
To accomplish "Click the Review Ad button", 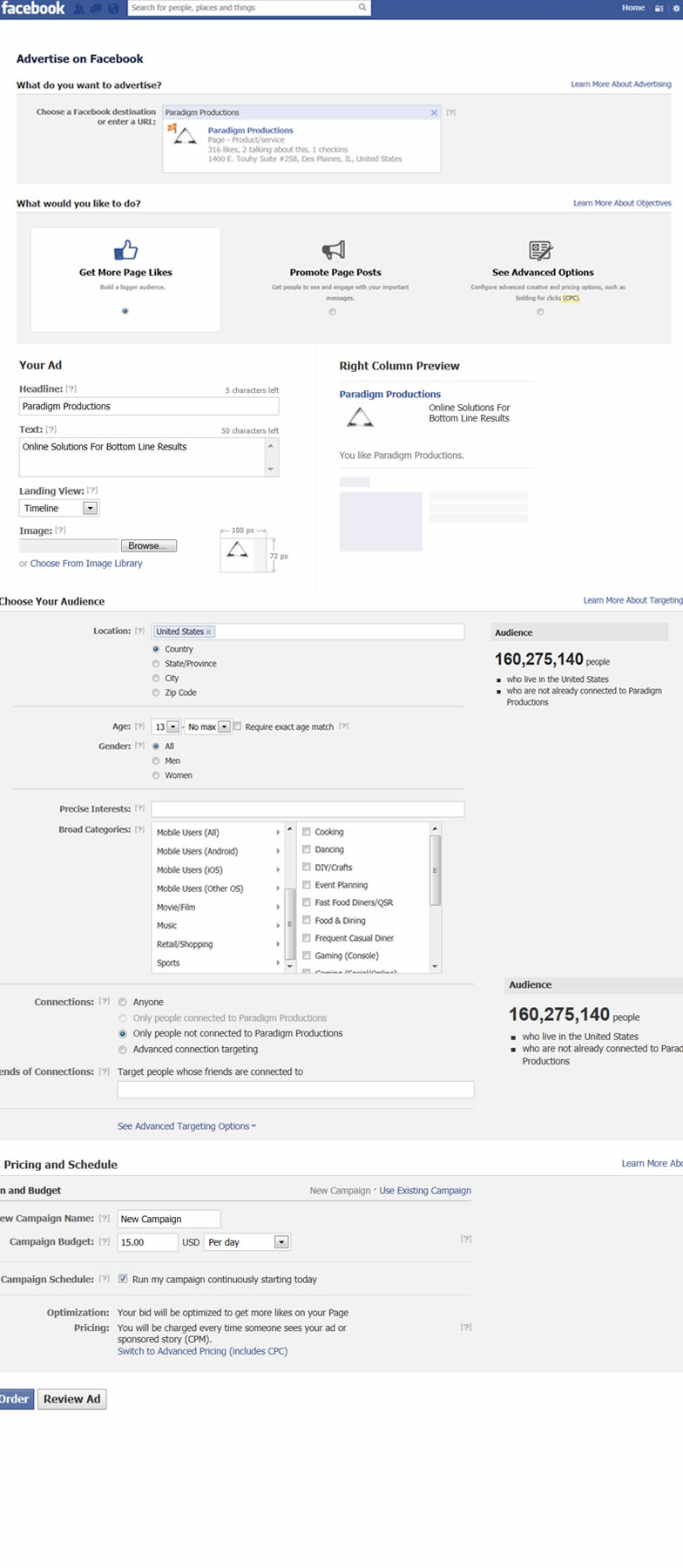I will click(71, 1399).
